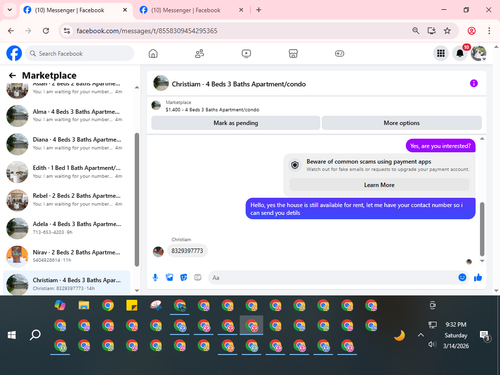Click the volume icon in system tray
This screenshot has height=375, width=500.
(x=432, y=344)
